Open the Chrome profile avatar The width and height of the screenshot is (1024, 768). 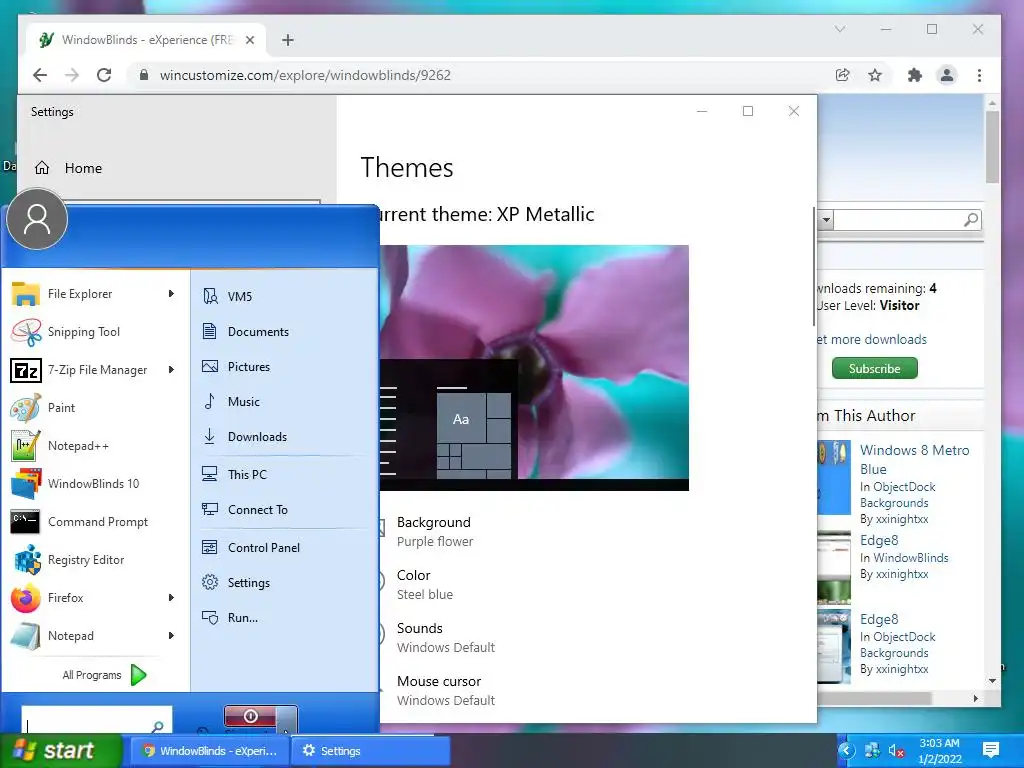click(x=947, y=75)
